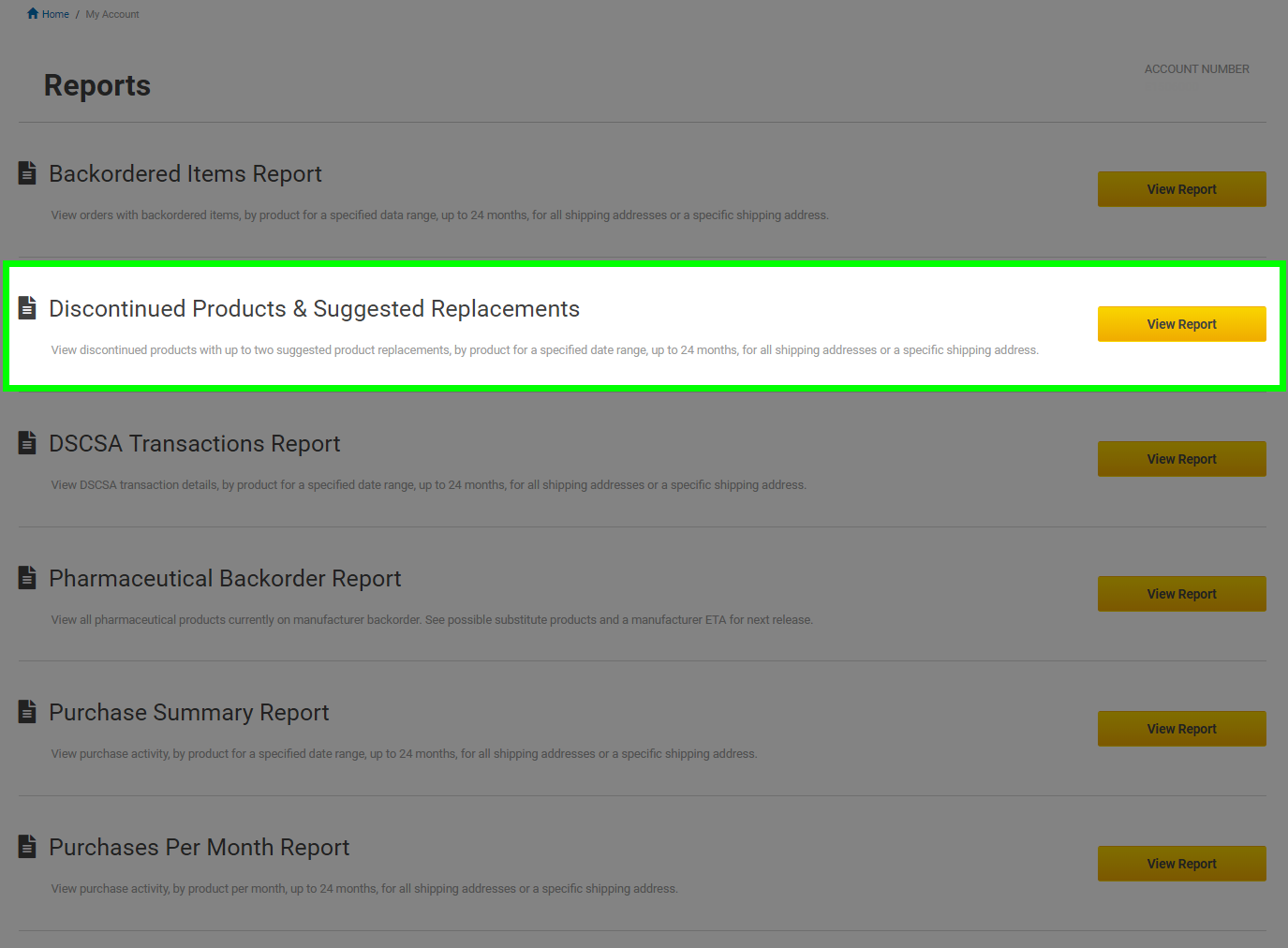
Task: Click Purchase Summary description about specified date range
Action: pos(404,754)
